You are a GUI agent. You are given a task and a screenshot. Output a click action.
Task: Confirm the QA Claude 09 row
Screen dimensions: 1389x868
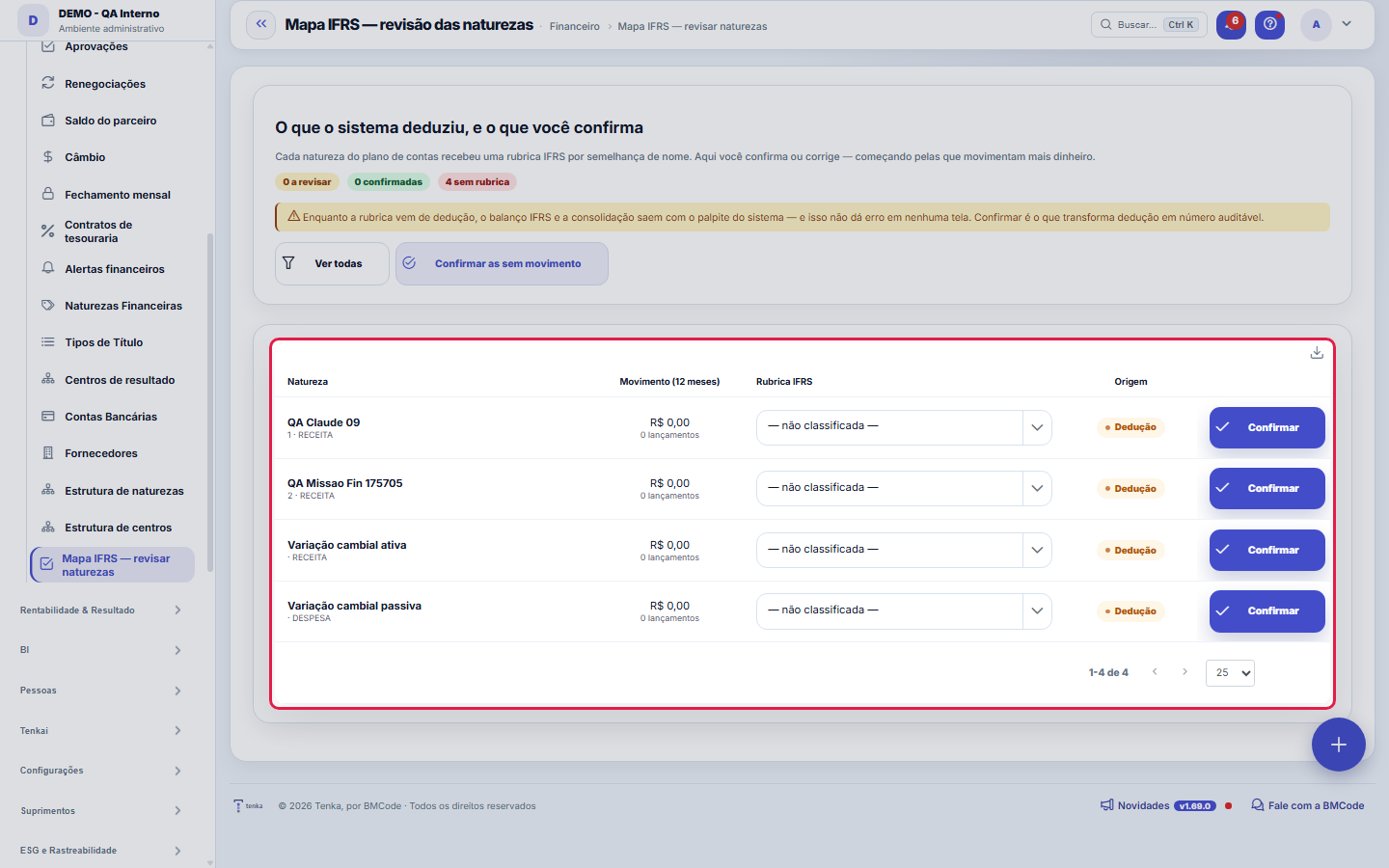pyautogui.click(x=1266, y=427)
